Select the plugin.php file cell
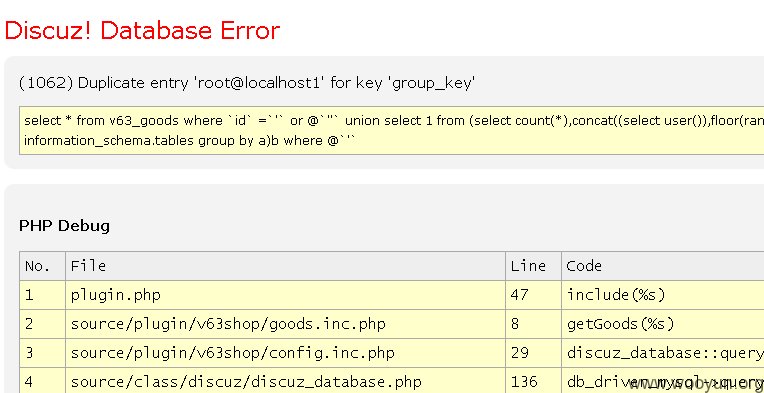764x393 pixels. pos(286,295)
